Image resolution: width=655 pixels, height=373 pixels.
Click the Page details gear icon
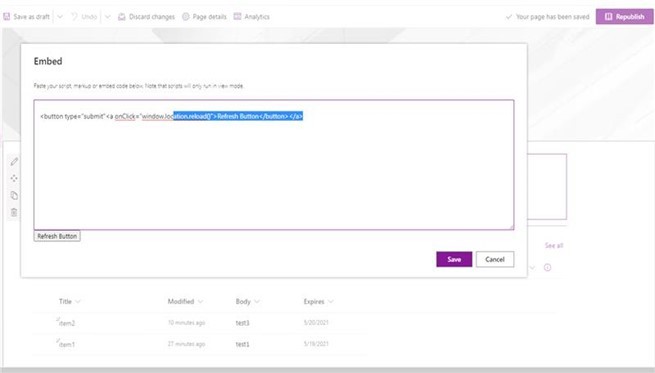tap(185, 17)
